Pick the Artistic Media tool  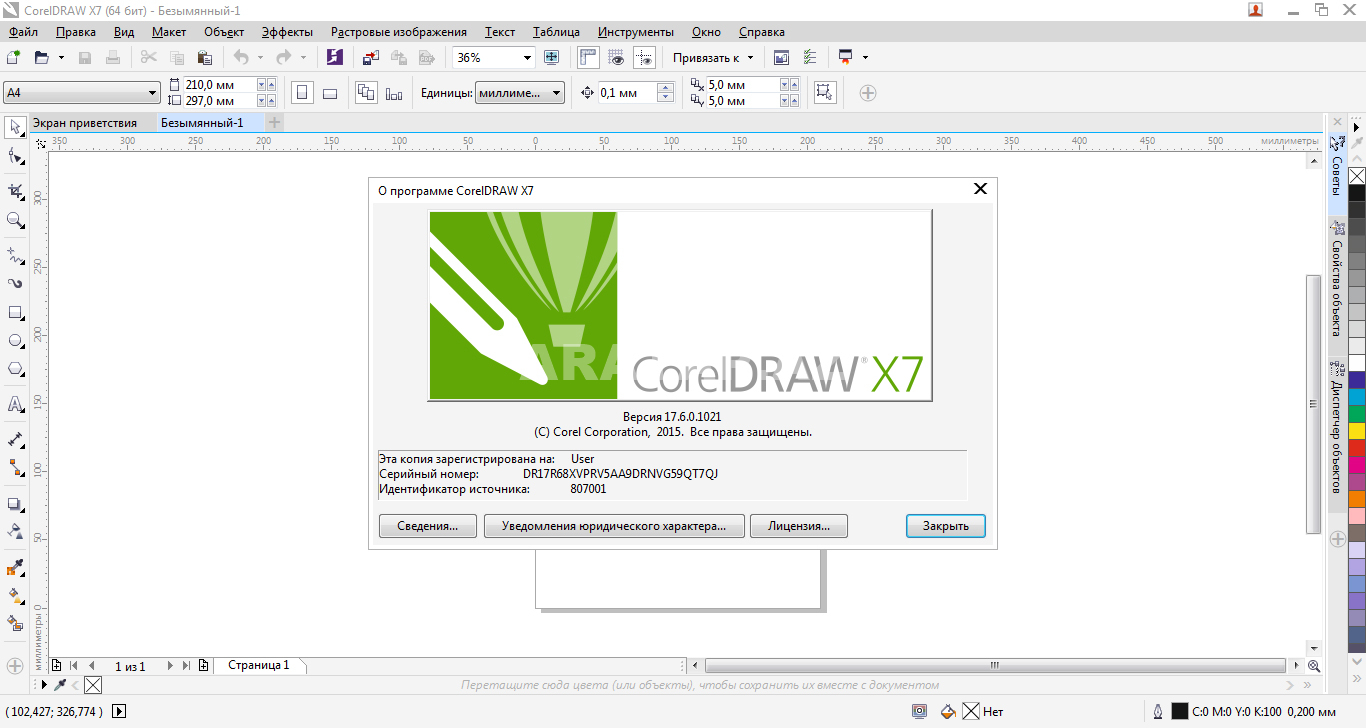[15, 283]
